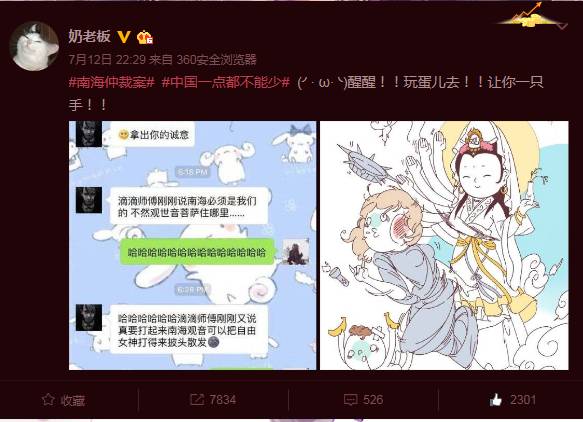Screen dimensions: 583x422
Task: Click the username 奶老板
Action: pyautogui.click(x=90, y=36)
